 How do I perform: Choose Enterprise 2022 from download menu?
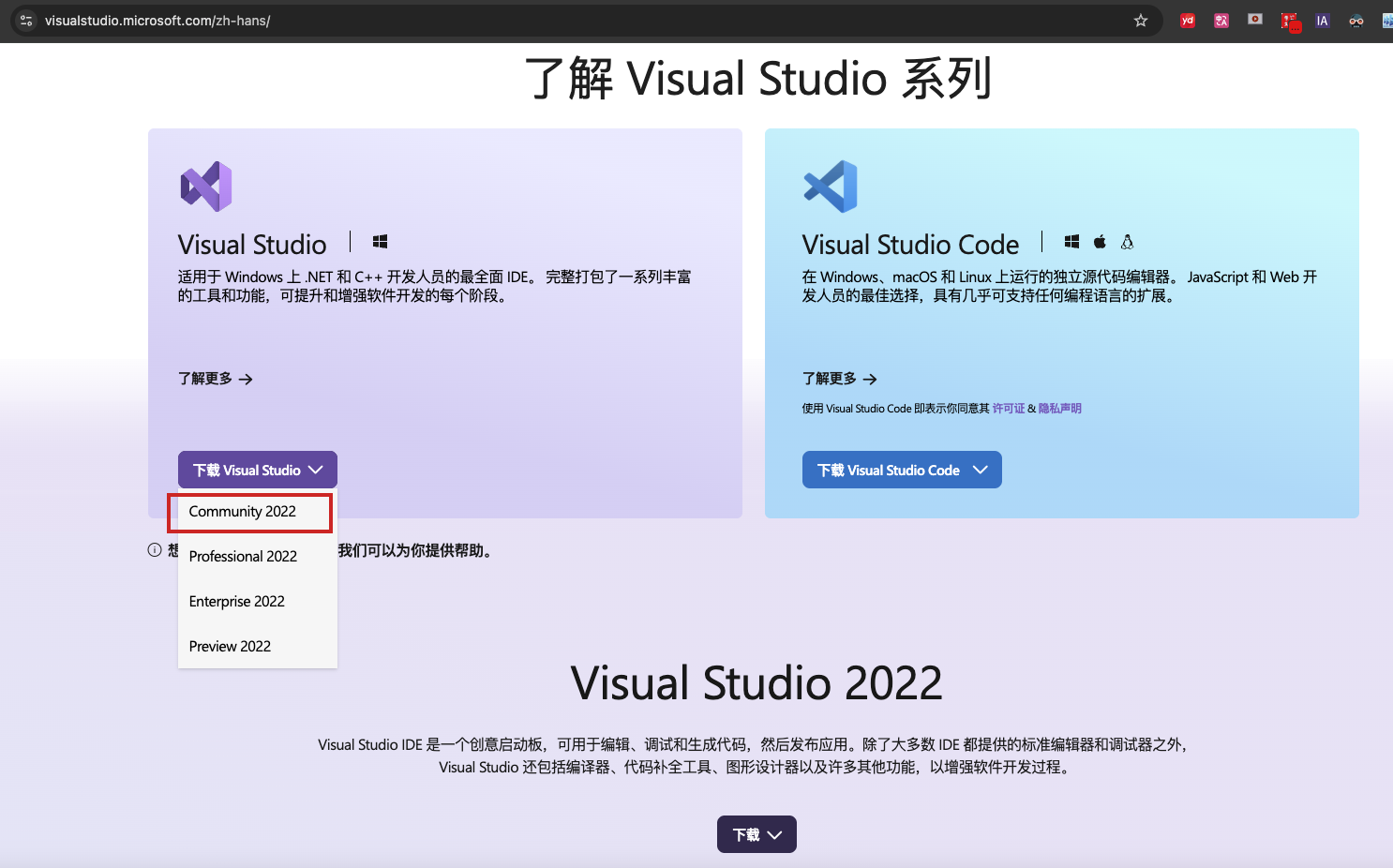[x=237, y=602]
